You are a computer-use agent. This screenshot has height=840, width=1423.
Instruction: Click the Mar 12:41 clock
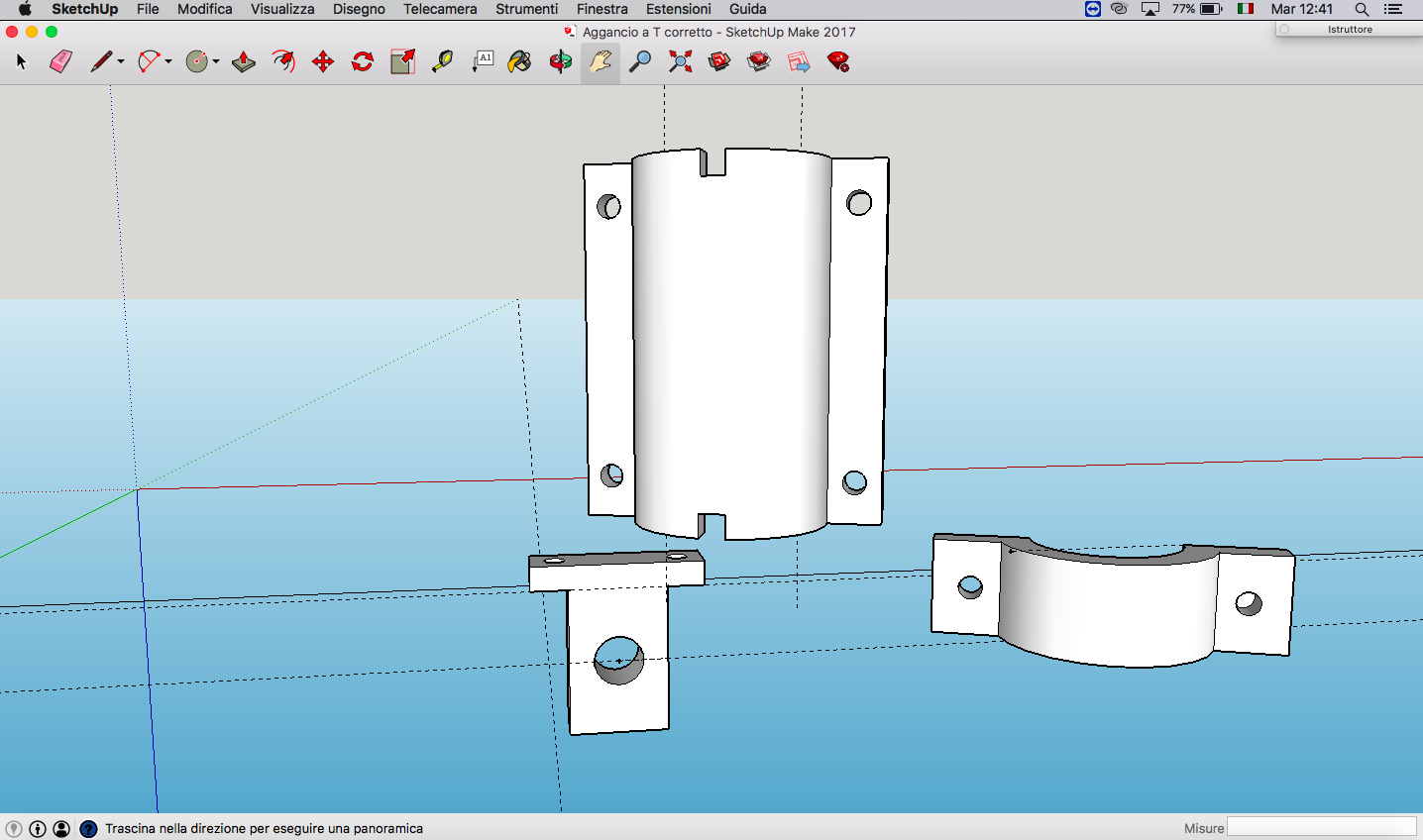click(1302, 9)
